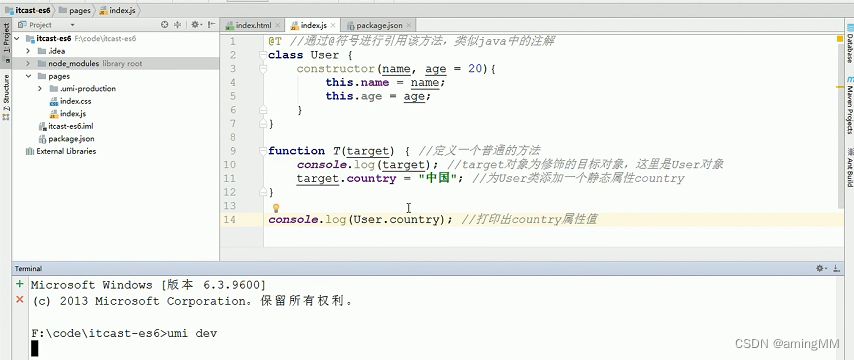
Task: Collapse the pages folder
Action: [28, 76]
